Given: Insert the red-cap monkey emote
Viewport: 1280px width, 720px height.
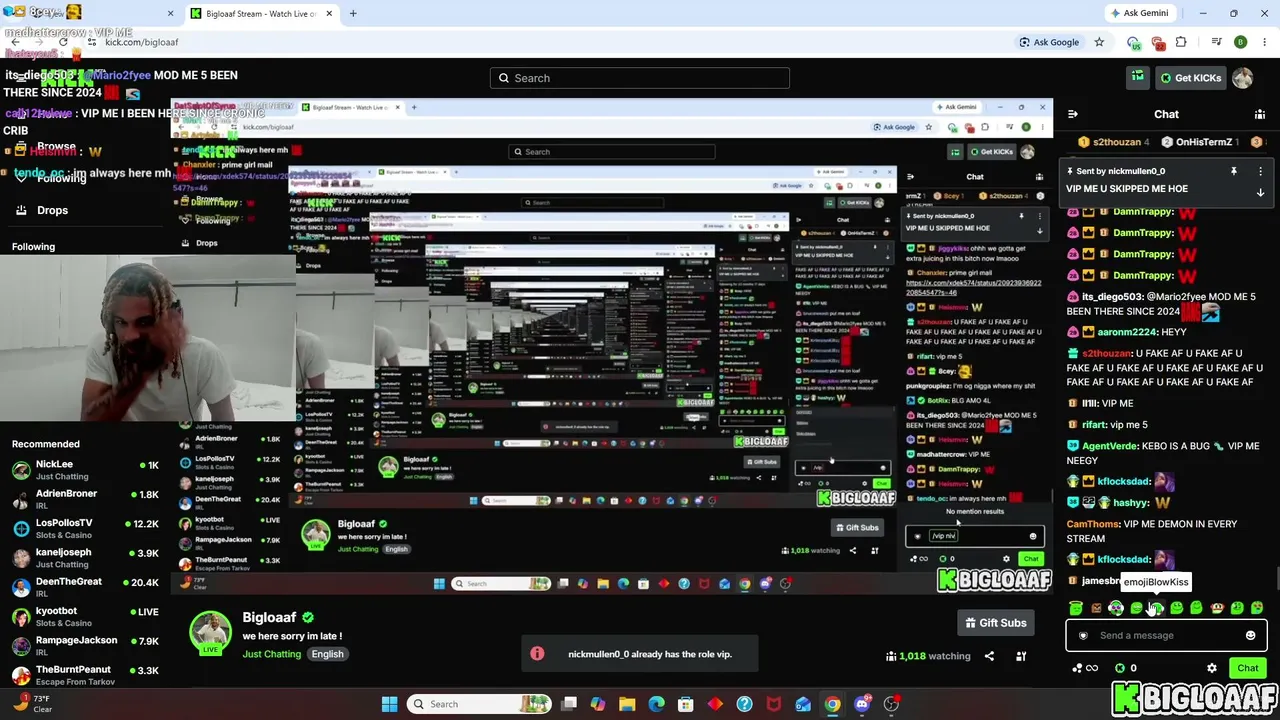Looking at the screenshot, I should [1217, 608].
